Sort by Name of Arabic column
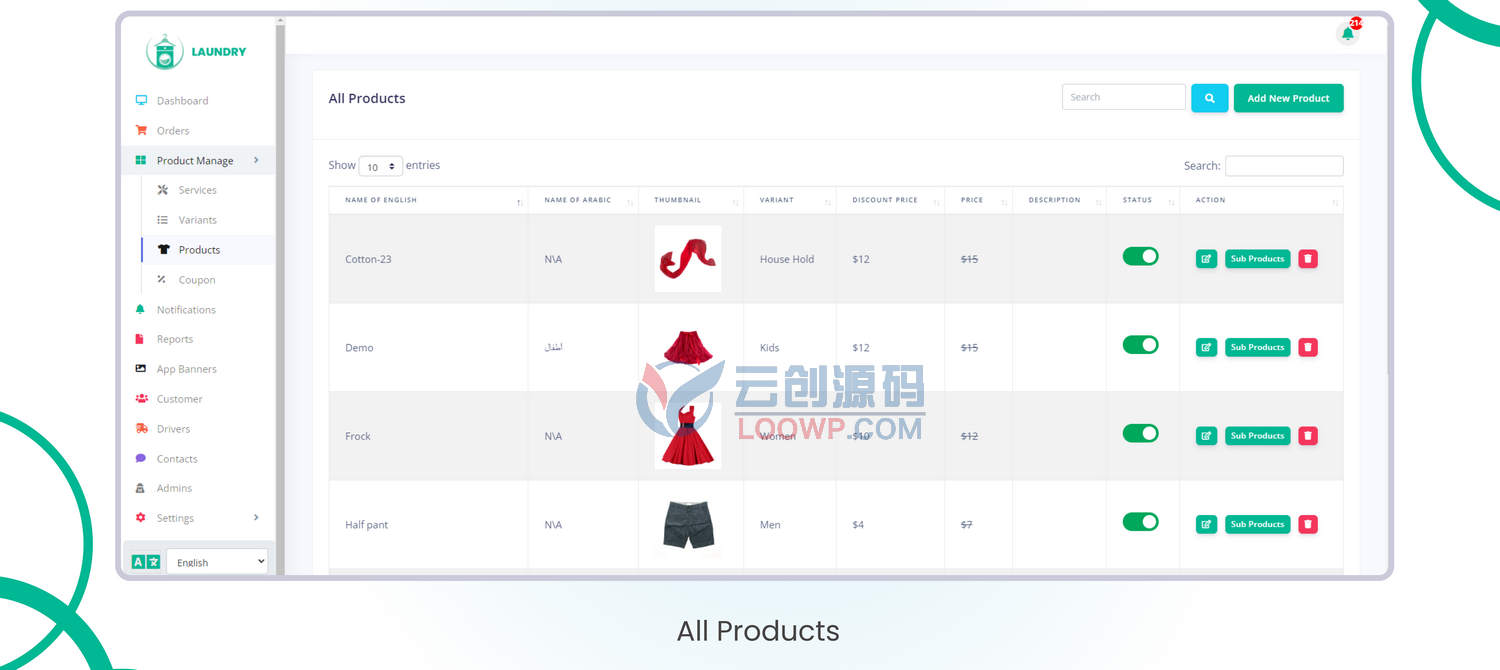Viewport: 1500px width, 670px height. [583, 200]
